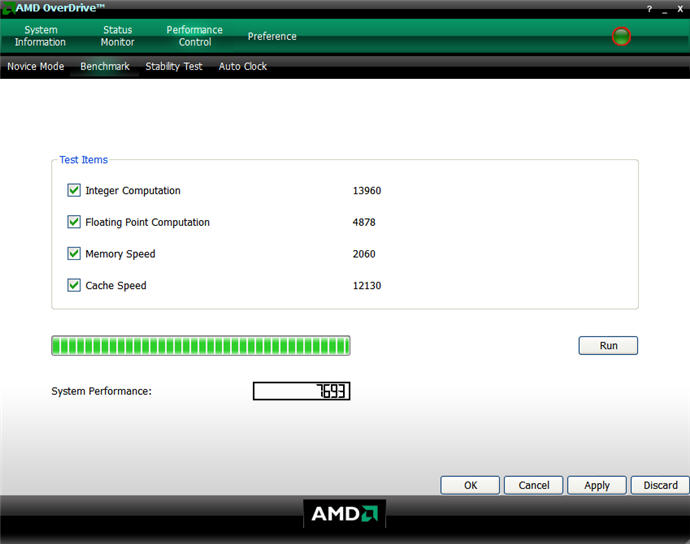The height and width of the screenshot is (544, 690).
Task: Minimize the AMD OverDrive window
Action: pos(664,10)
